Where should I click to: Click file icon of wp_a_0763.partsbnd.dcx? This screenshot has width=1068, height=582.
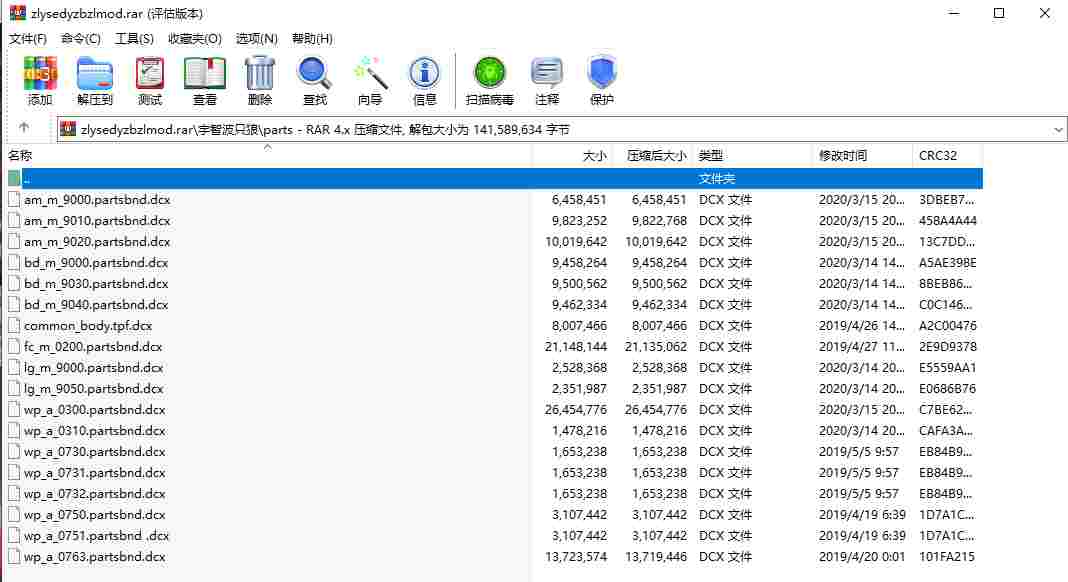[14, 557]
